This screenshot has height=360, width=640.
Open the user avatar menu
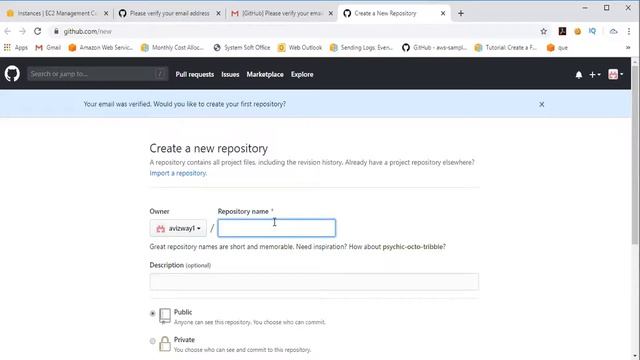tap(616, 74)
